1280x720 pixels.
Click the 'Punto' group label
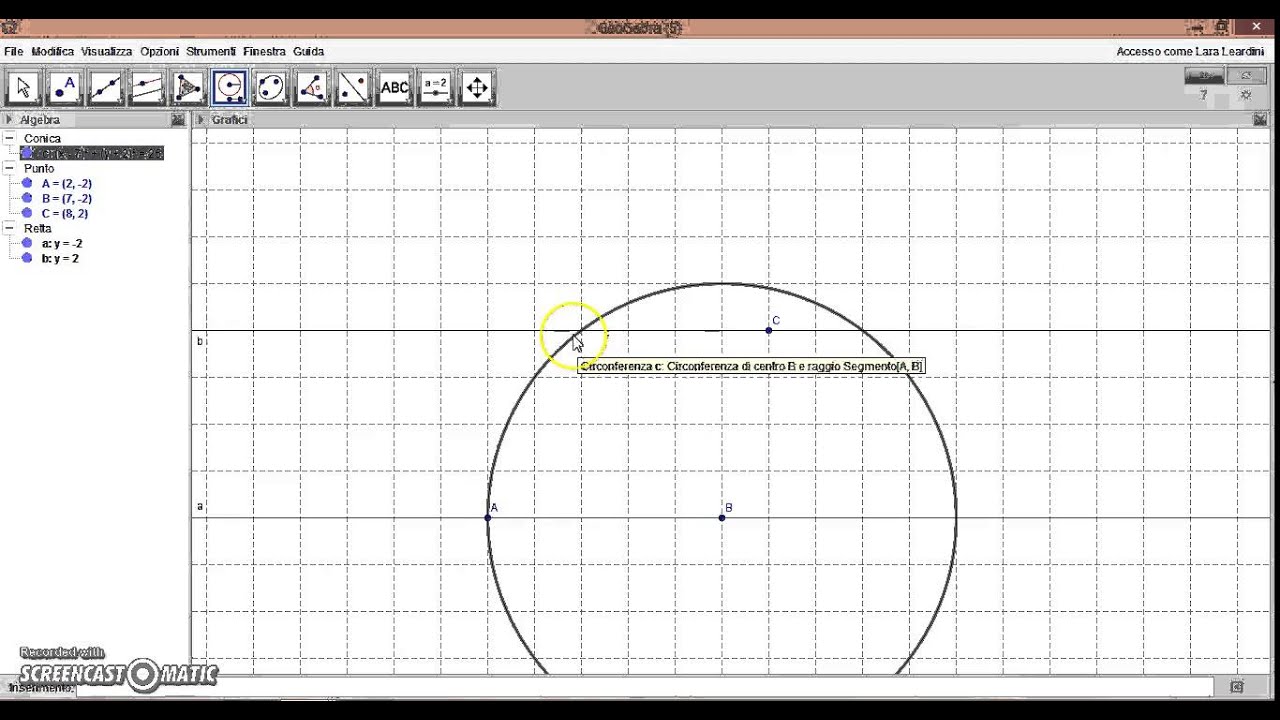tap(39, 168)
